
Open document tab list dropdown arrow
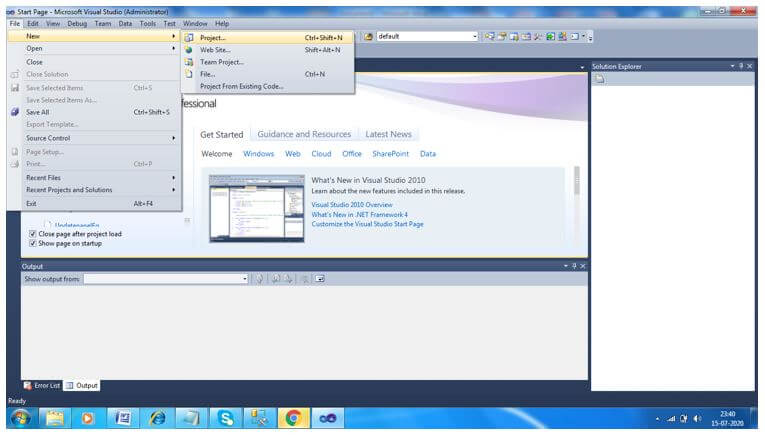(x=582, y=67)
